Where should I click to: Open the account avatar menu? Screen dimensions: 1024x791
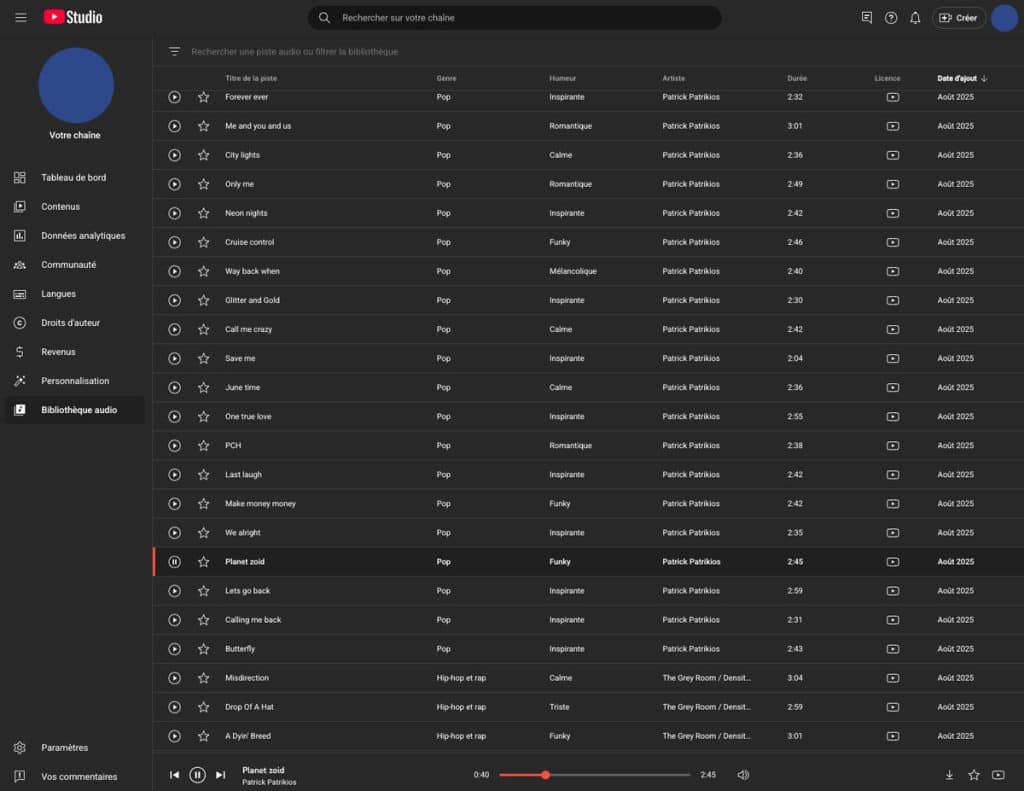click(x=1004, y=17)
